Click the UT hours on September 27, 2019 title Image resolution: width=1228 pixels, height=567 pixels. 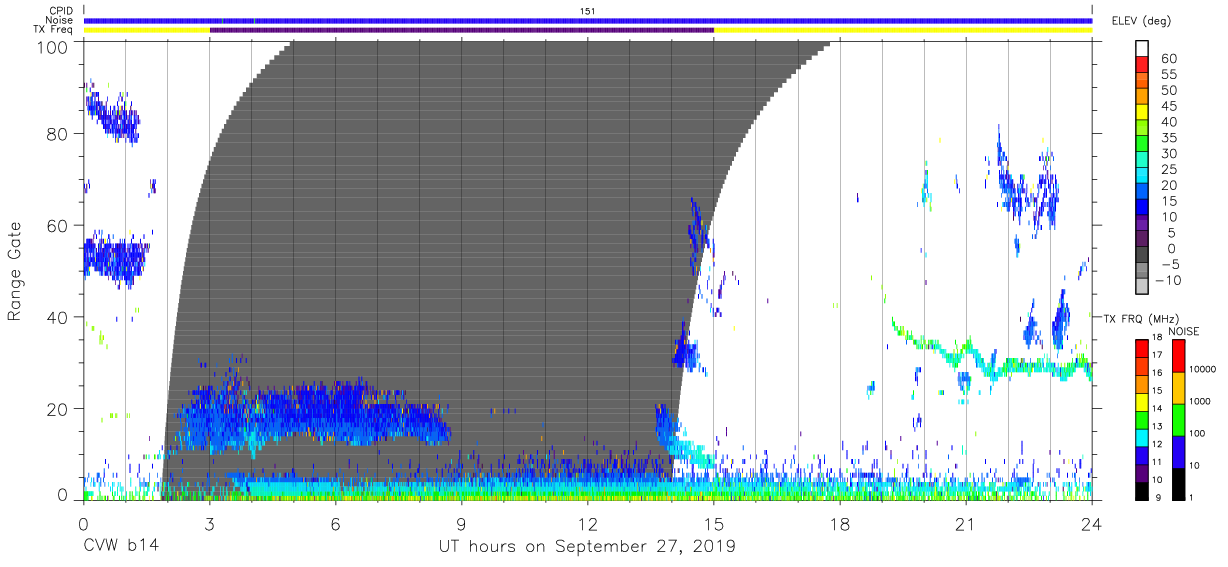coord(587,547)
